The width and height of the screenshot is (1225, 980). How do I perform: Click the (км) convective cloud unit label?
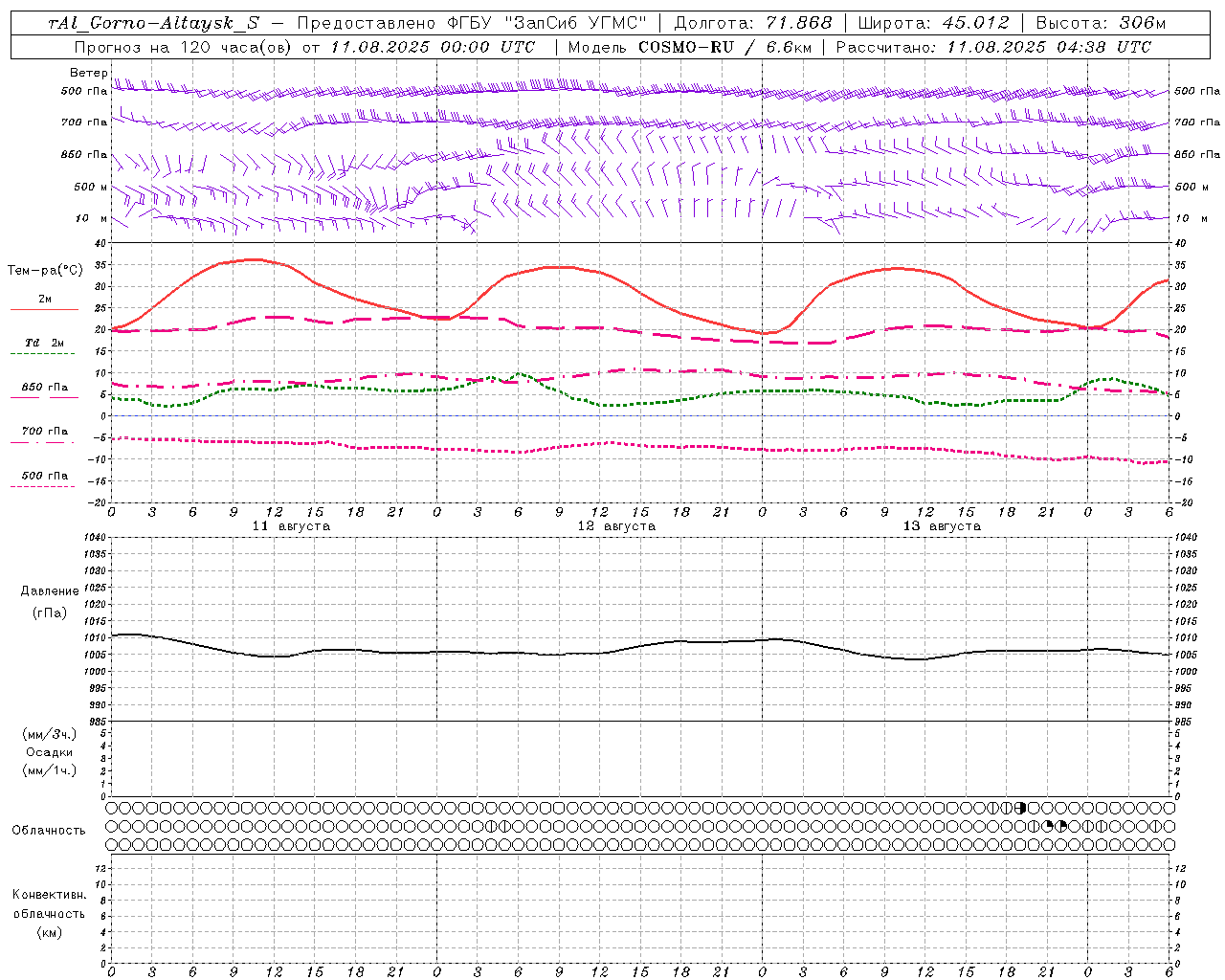point(49,932)
